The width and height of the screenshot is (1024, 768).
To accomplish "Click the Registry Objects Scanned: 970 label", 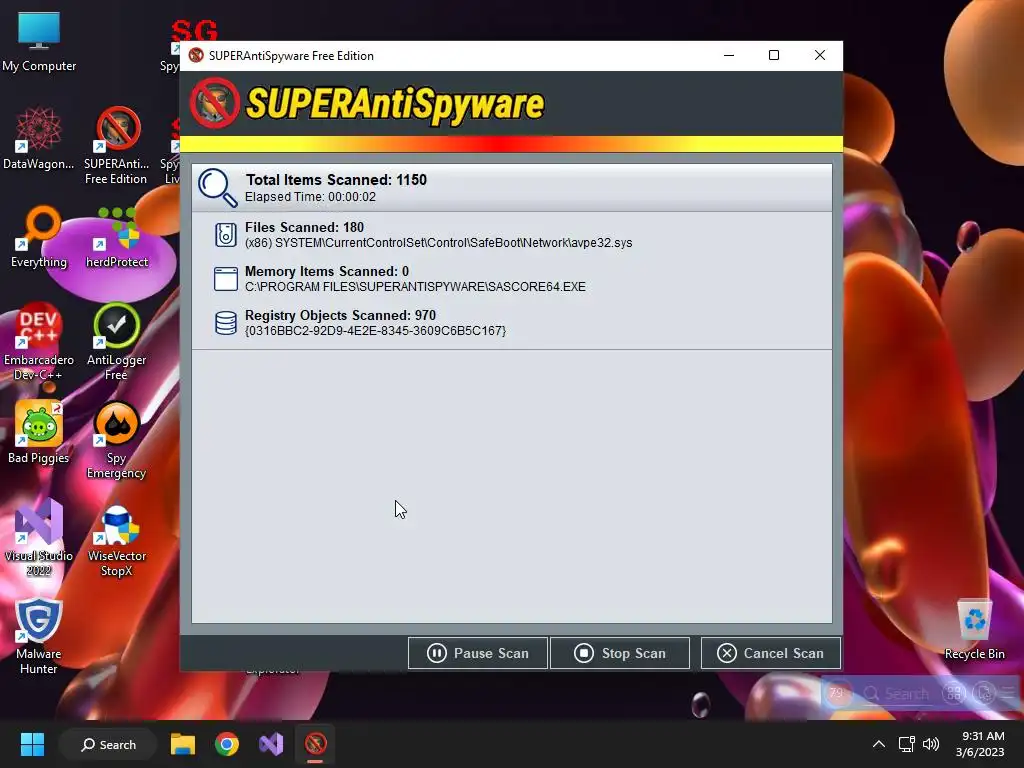I will (340, 315).
